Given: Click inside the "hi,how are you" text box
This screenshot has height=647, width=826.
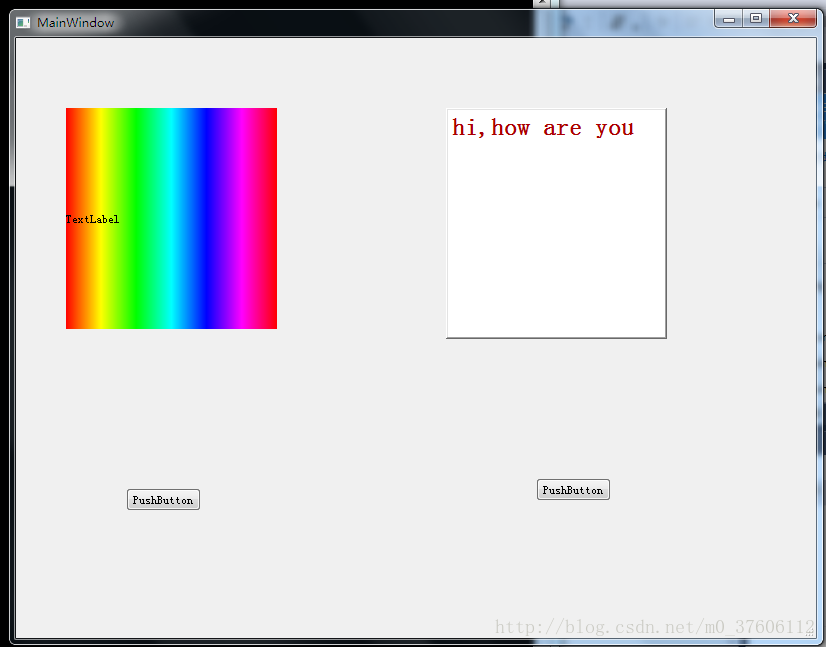Looking at the screenshot, I should (x=556, y=223).
